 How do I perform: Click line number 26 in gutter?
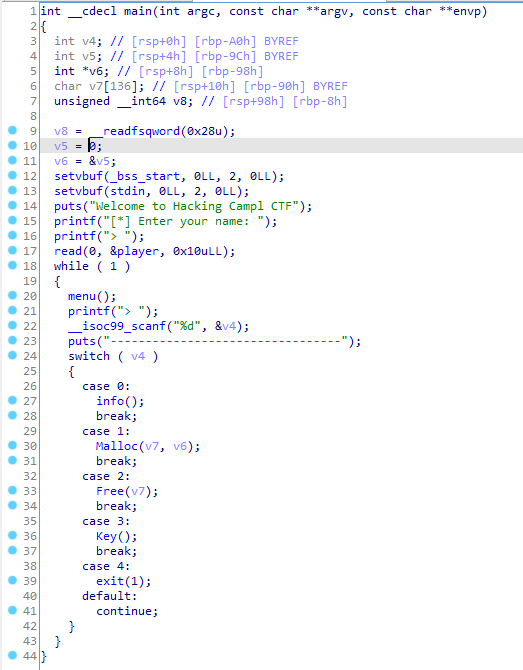coord(30,386)
